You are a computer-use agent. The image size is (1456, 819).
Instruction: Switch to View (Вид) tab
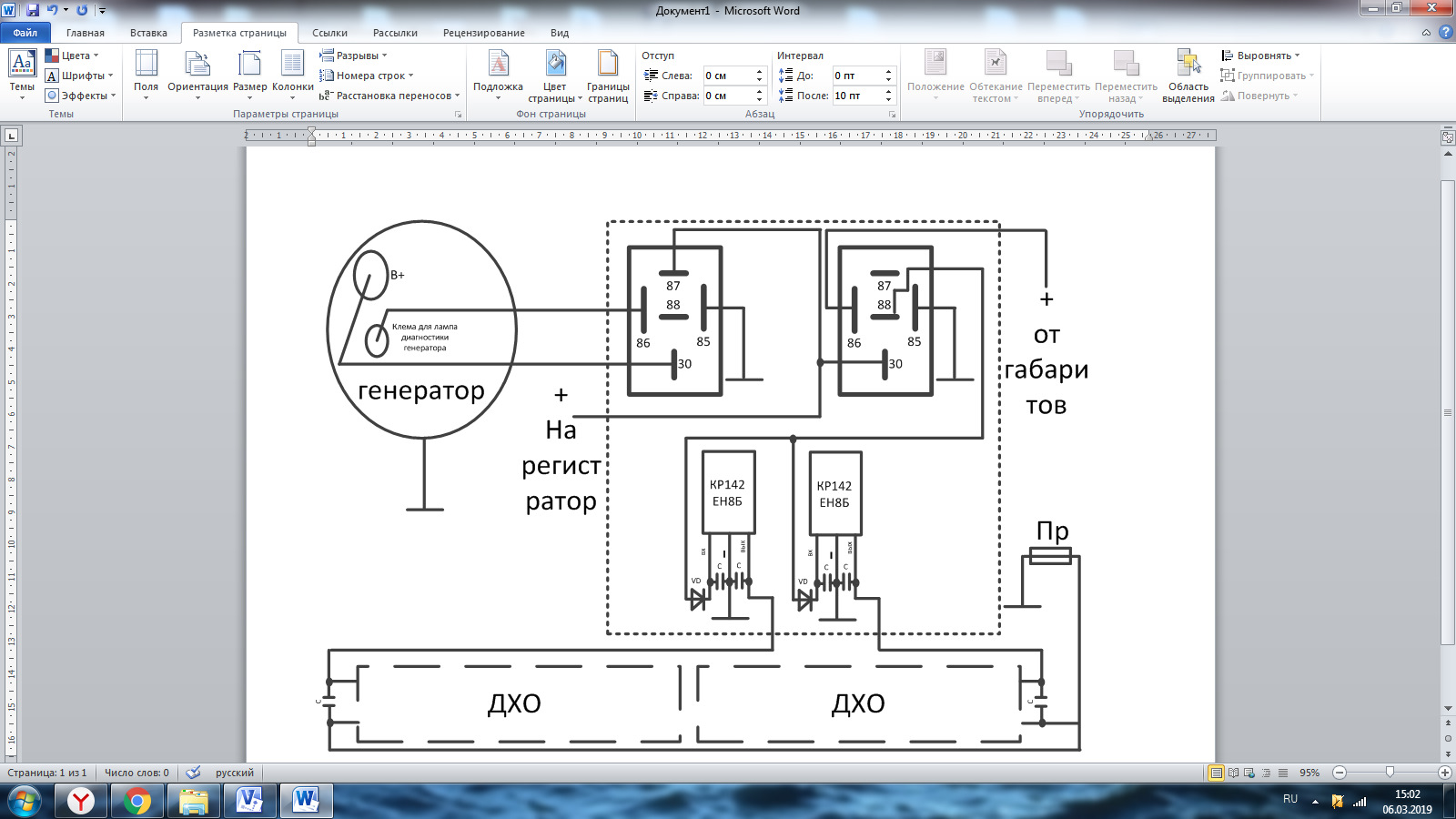pyautogui.click(x=560, y=33)
